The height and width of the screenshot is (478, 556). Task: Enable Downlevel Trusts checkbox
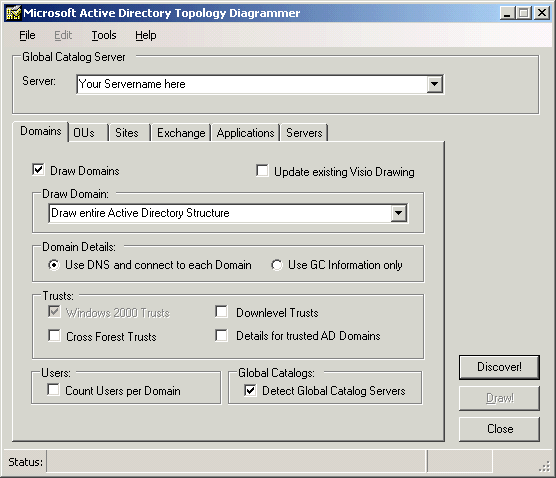[x=221, y=312]
